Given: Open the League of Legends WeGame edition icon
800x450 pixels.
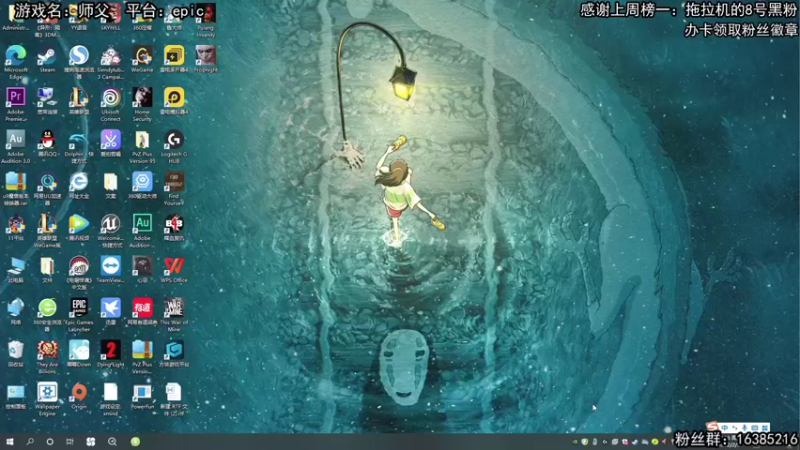Looking at the screenshot, I should 47,223.
